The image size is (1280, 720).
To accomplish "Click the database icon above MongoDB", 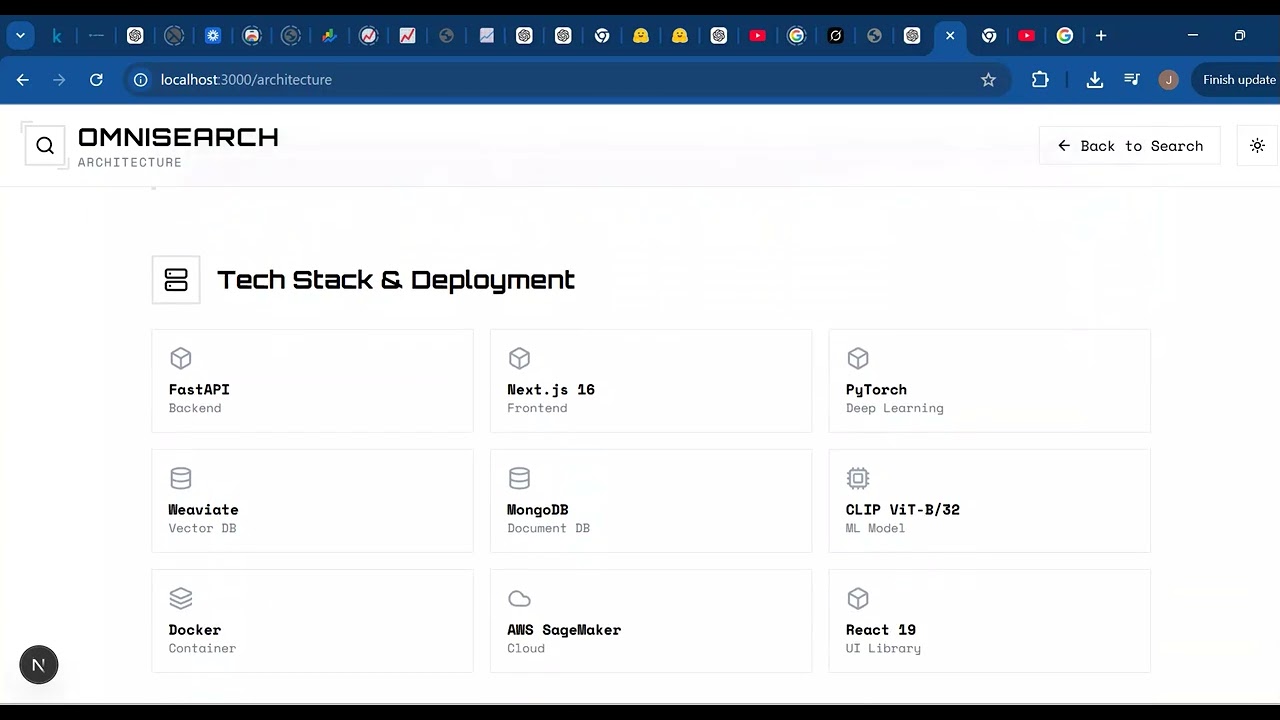I will pyautogui.click(x=519, y=478).
